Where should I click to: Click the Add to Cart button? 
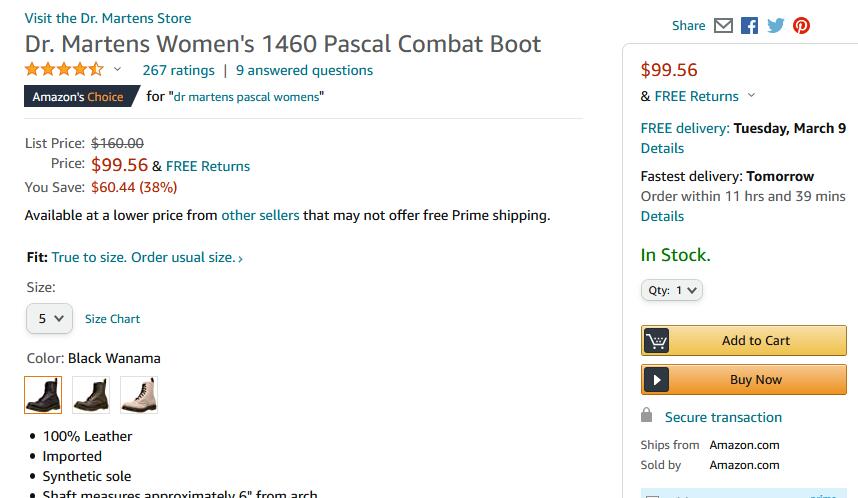click(744, 340)
